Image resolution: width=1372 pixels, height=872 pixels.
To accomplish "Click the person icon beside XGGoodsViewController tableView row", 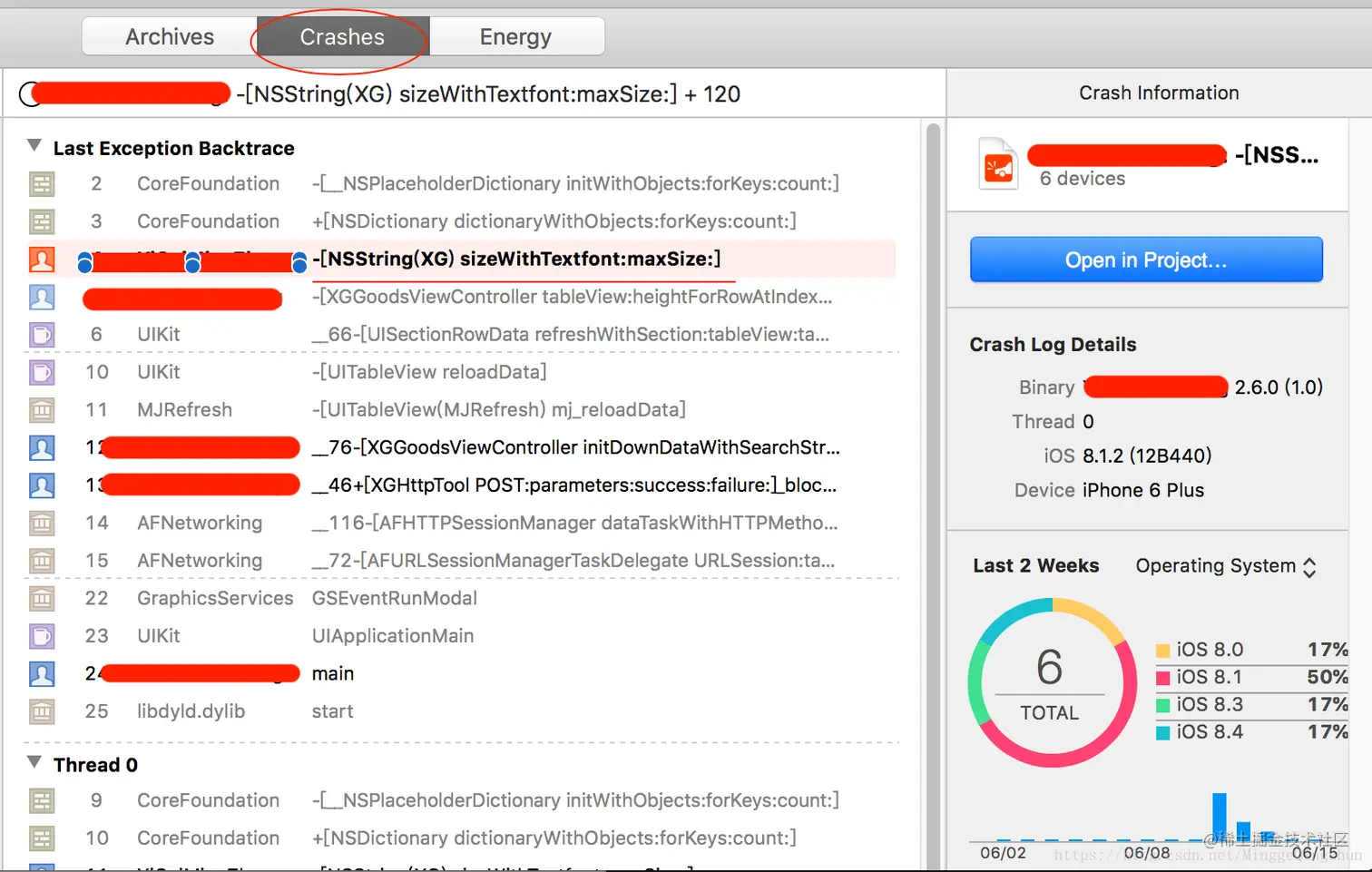I will [x=42, y=297].
